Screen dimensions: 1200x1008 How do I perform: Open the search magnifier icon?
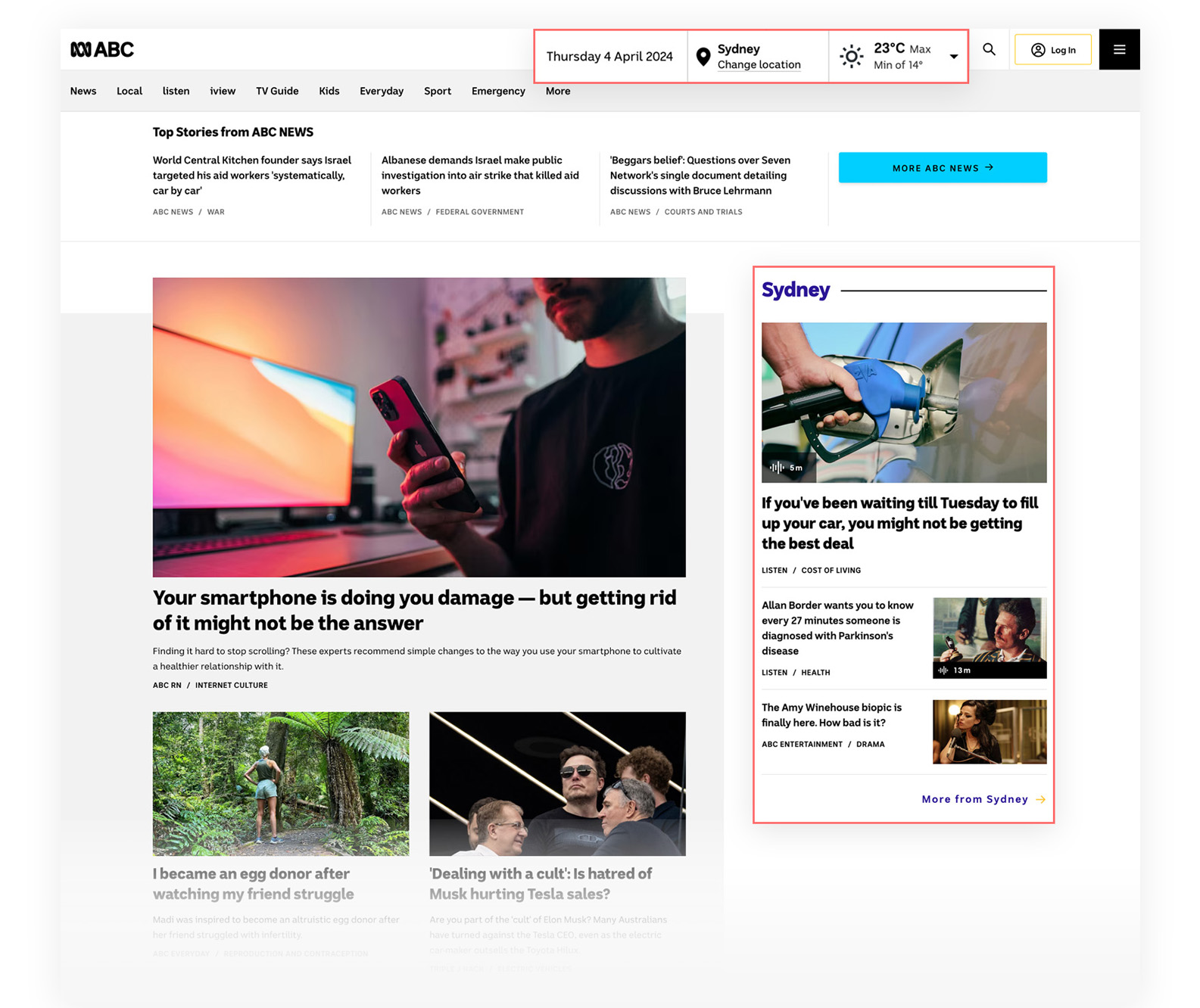coord(989,49)
